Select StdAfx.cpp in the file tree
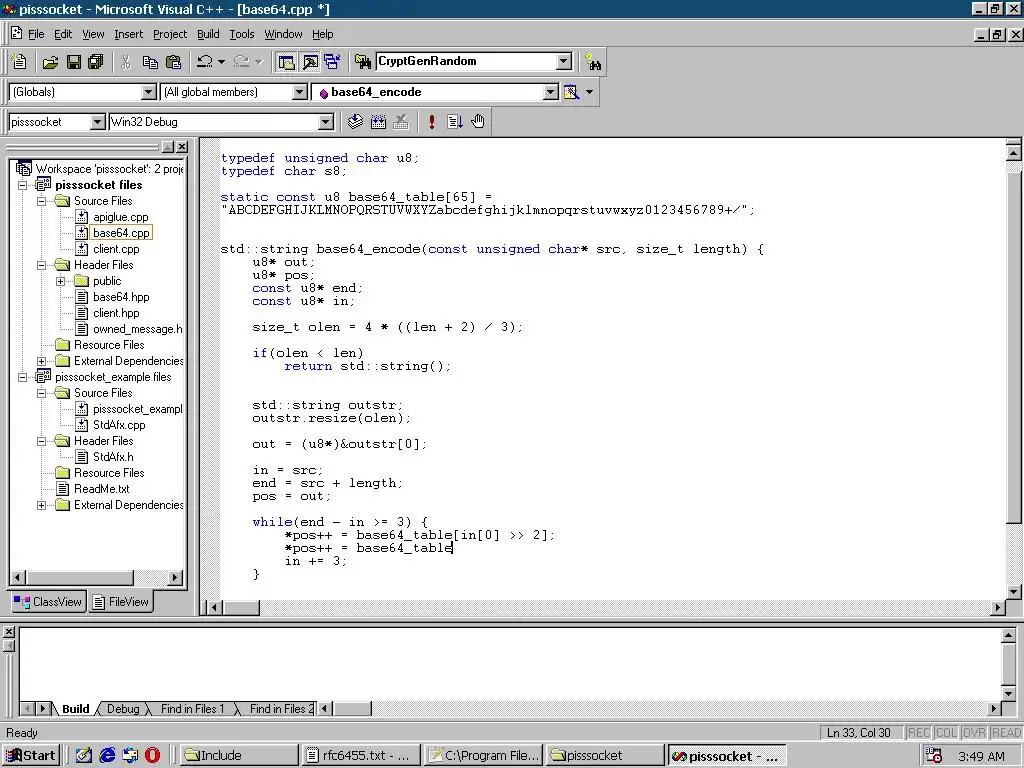The image size is (1024, 768). (119, 425)
